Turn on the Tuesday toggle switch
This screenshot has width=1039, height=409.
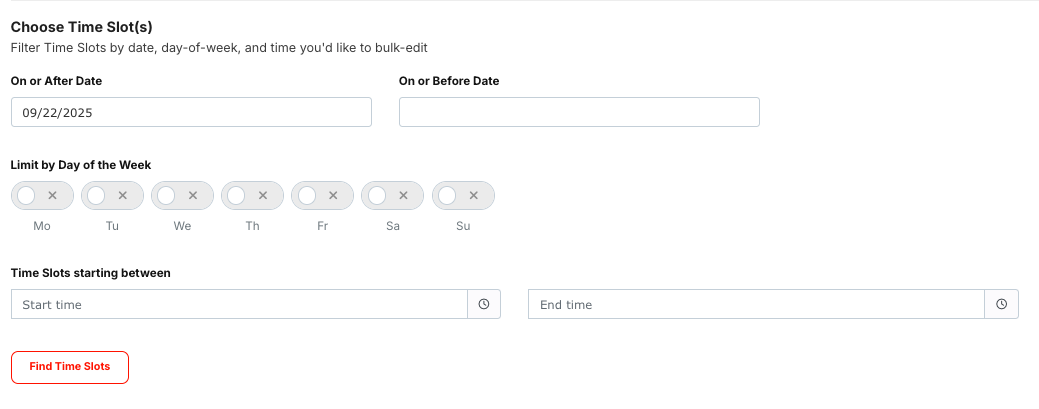113,196
